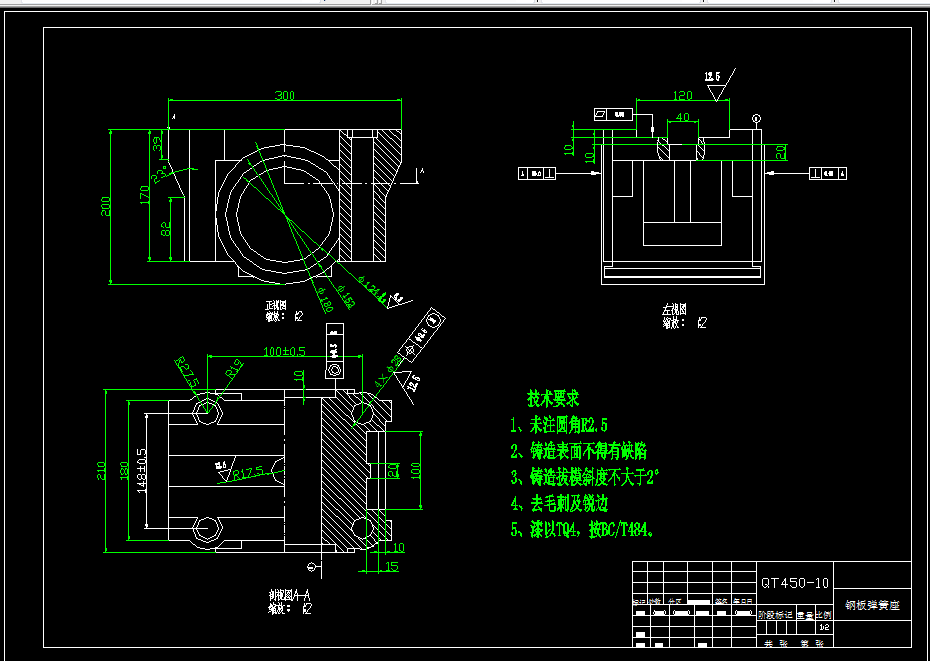This screenshot has width=930, height=661.
Task: Pick the 170 vertical dimension text
Action: (144, 195)
